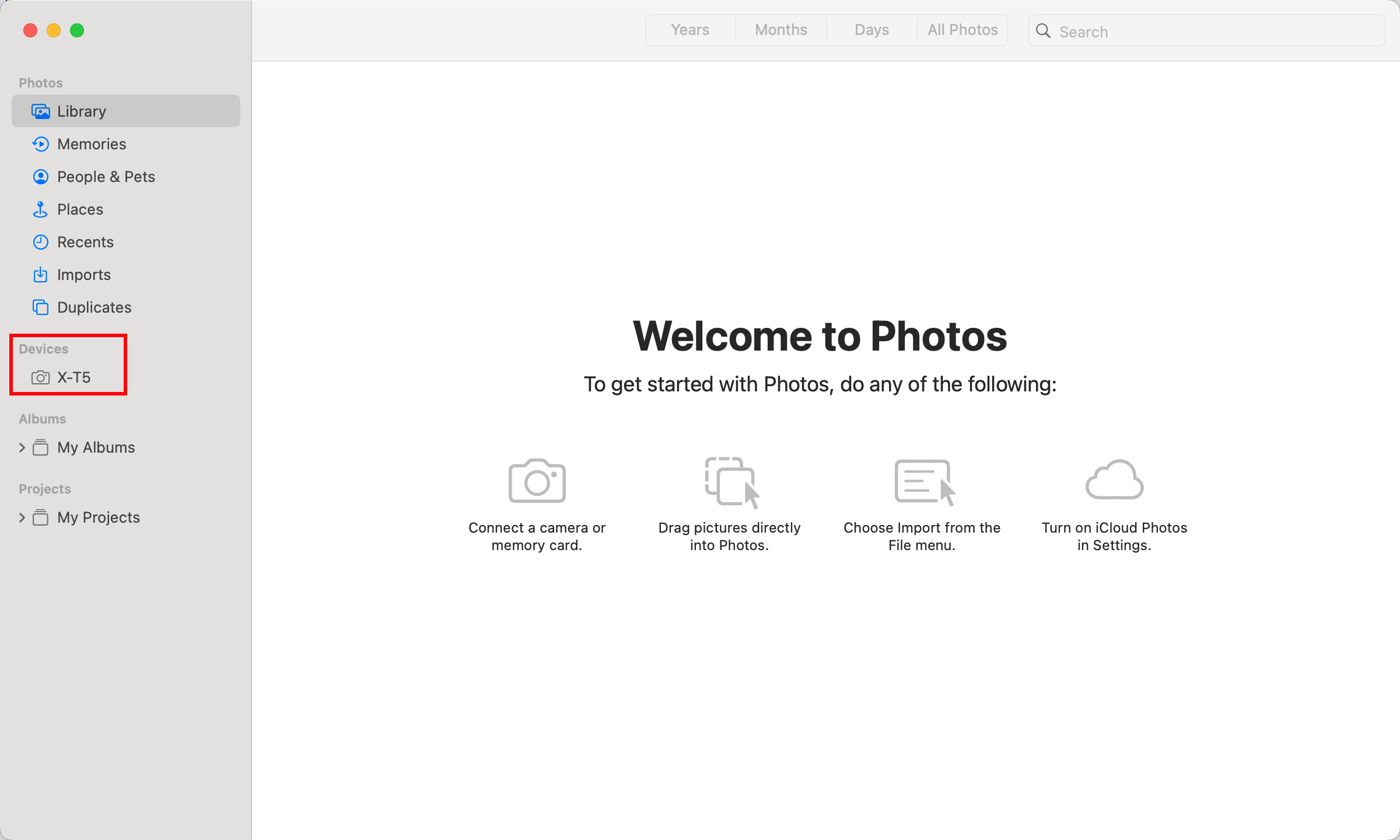Select the Recents clock icon

pos(40,242)
